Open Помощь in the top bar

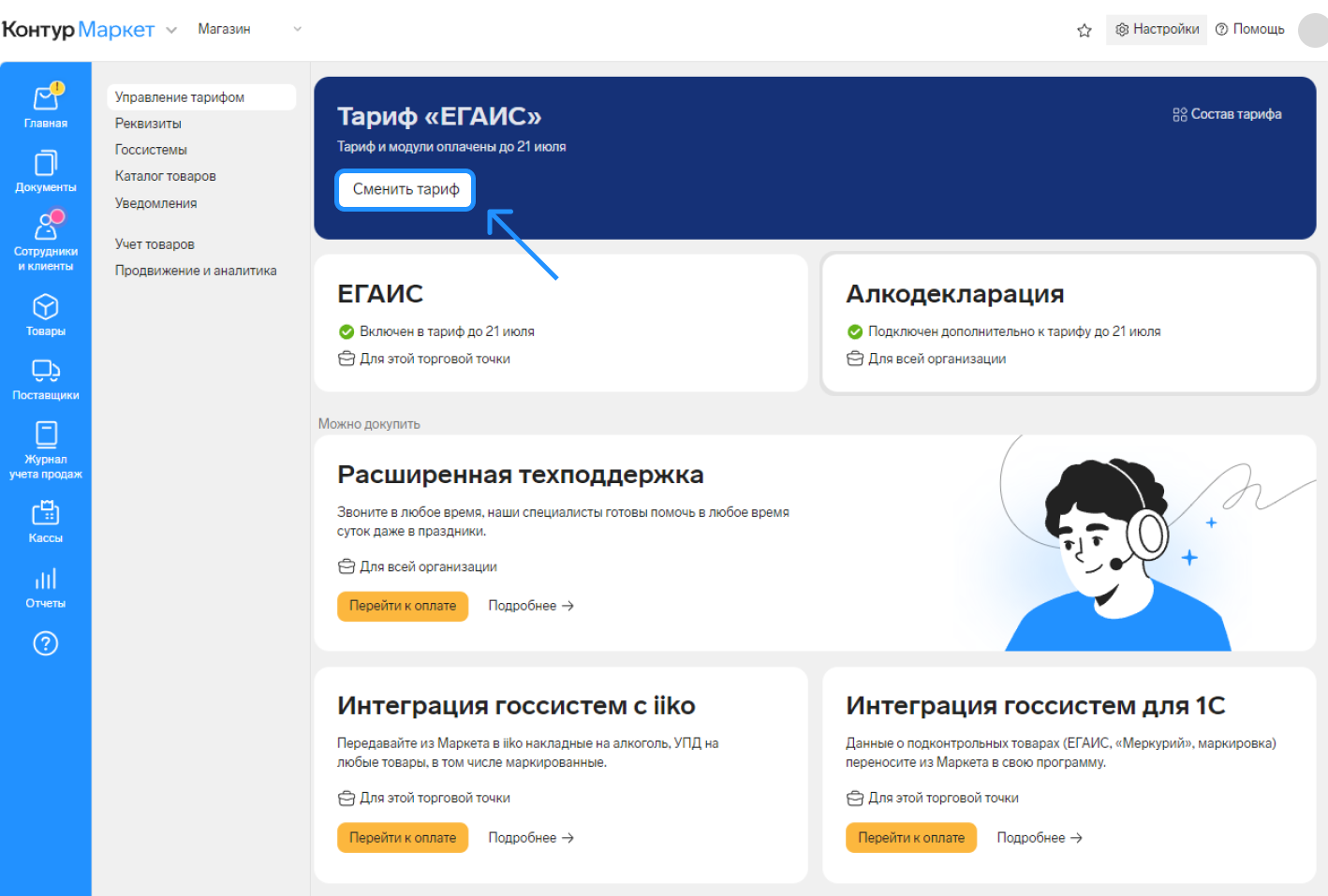click(1249, 29)
